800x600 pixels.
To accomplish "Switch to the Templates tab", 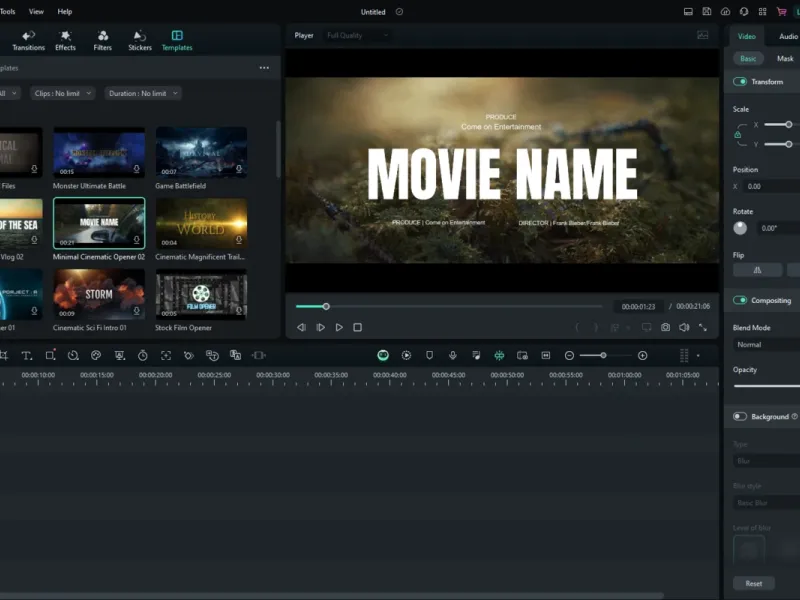I will coord(177,40).
